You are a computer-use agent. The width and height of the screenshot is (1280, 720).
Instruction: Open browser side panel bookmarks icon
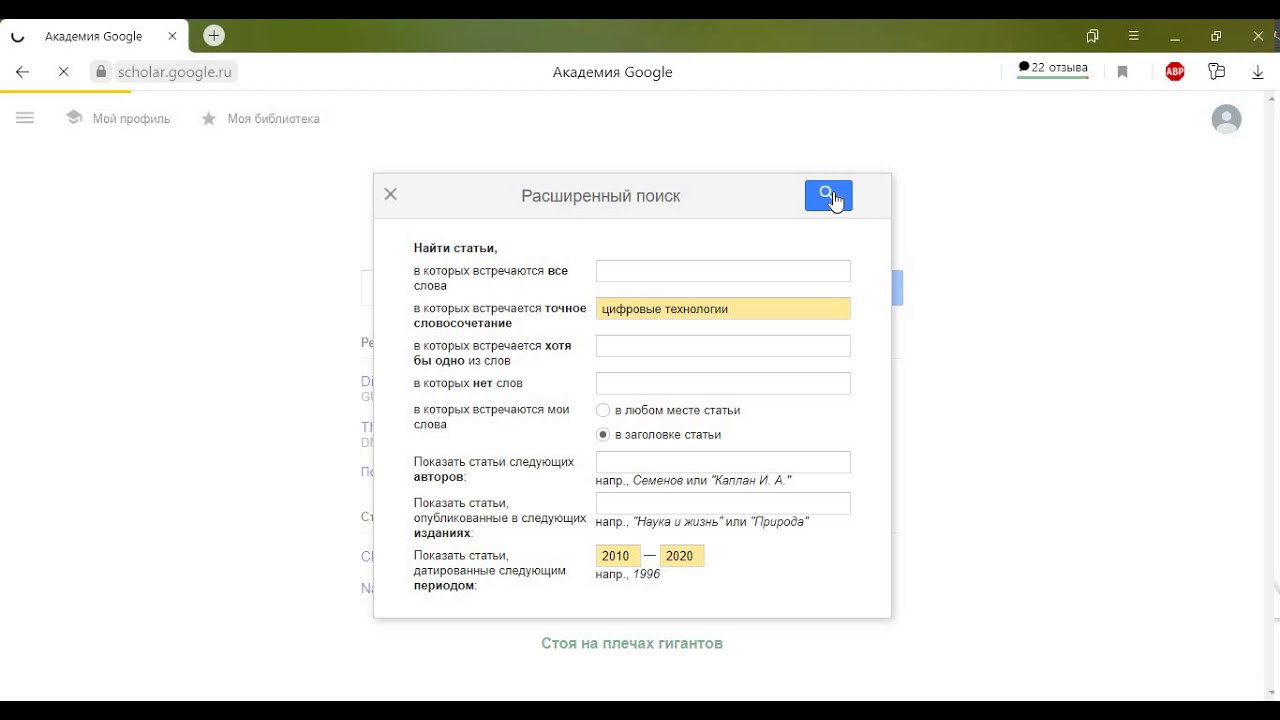pyautogui.click(x=1092, y=36)
